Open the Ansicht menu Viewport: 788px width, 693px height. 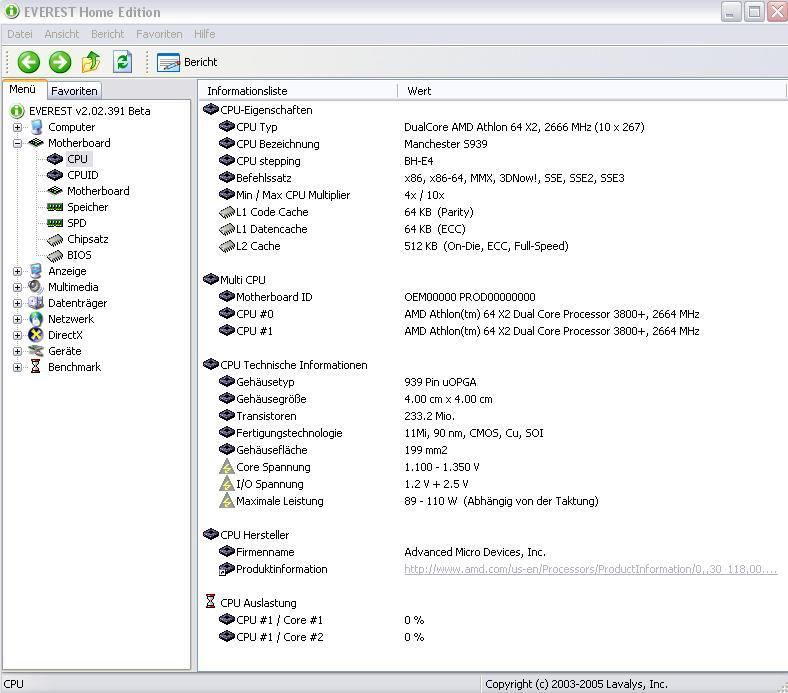click(x=61, y=34)
